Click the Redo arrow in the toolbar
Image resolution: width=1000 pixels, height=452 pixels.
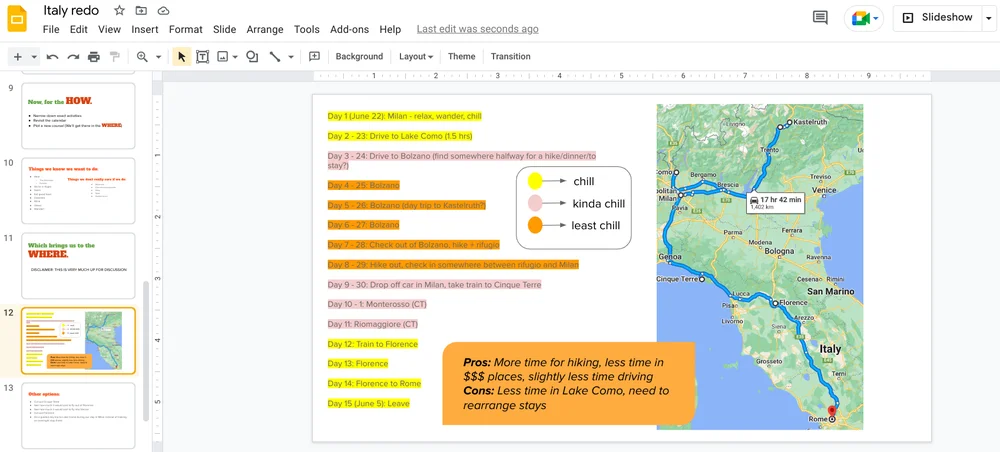pos(73,57)
